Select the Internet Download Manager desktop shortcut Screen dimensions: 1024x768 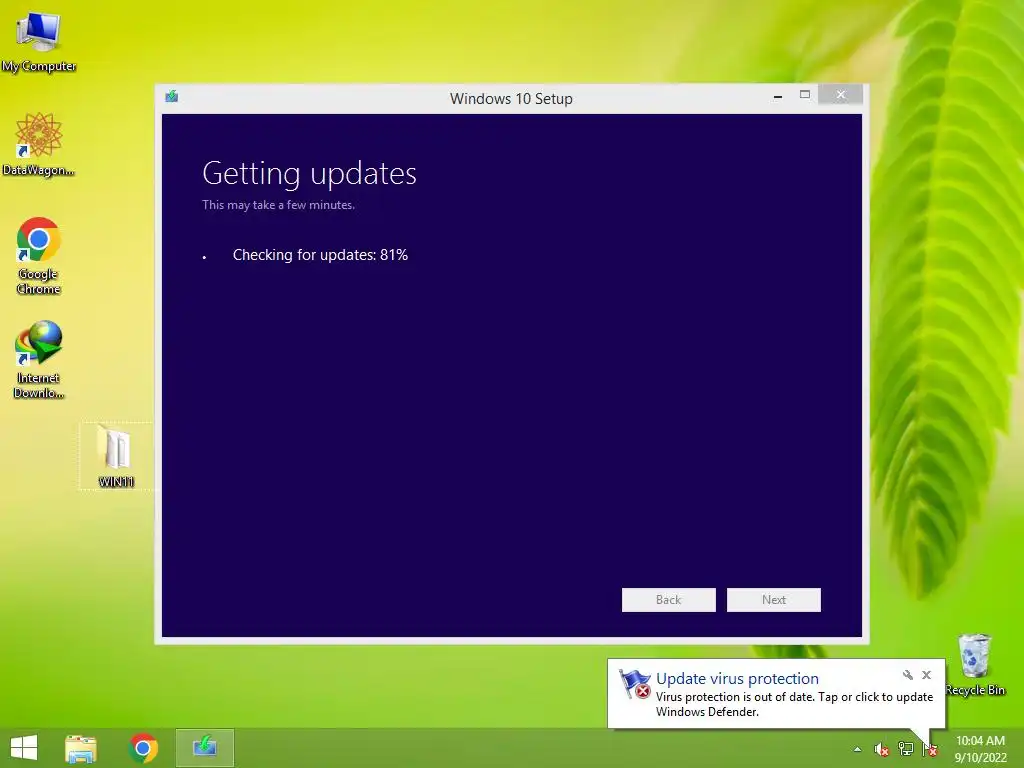coord(39,359)
